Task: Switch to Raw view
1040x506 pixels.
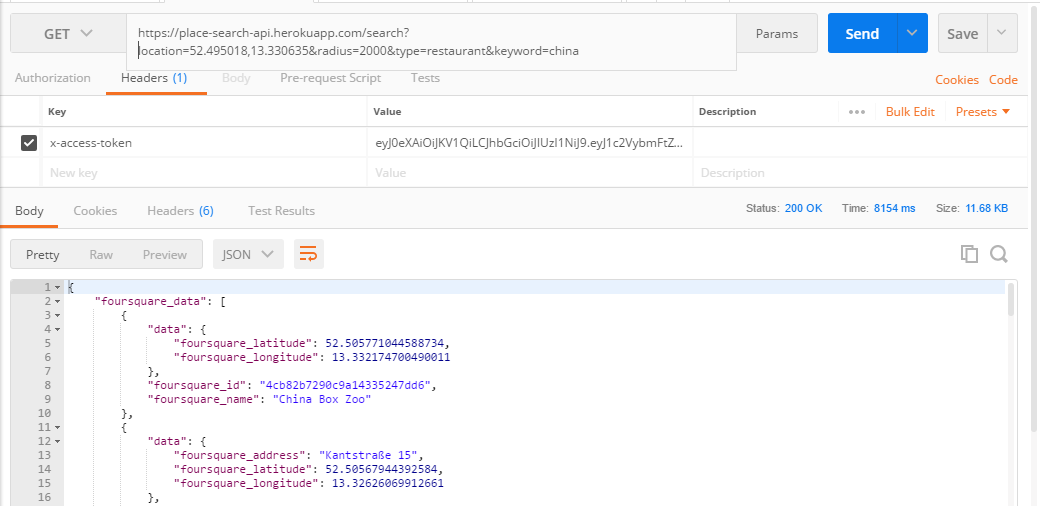Action: (x=101, y=254)
